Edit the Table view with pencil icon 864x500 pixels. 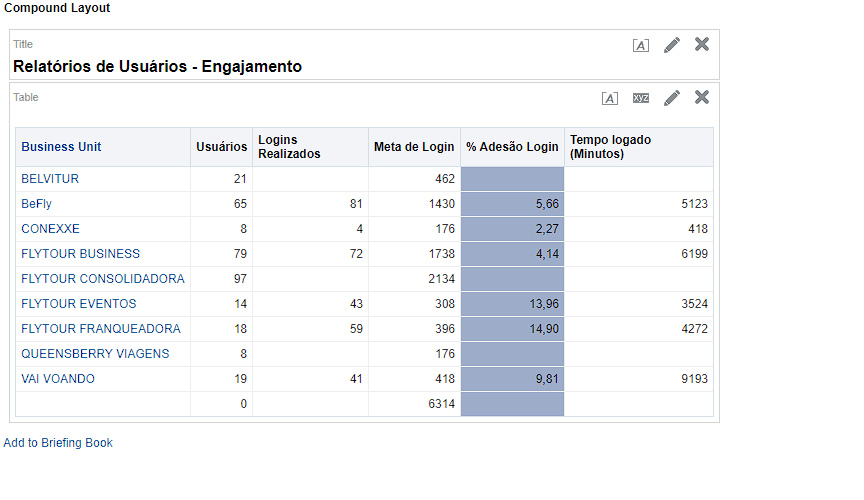click(x=672, y=98)
